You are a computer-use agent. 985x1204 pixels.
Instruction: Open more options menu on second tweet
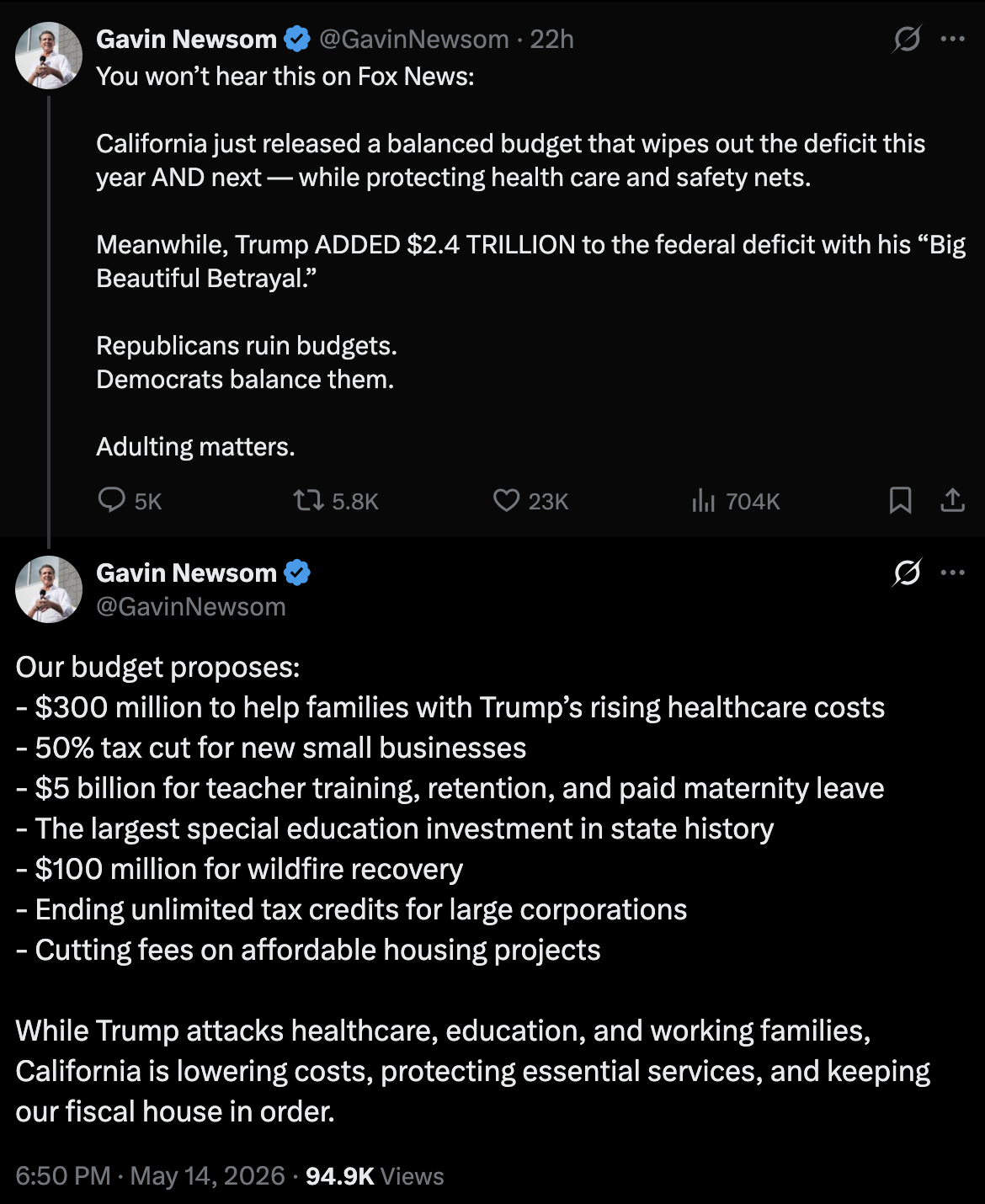point(952,573)
